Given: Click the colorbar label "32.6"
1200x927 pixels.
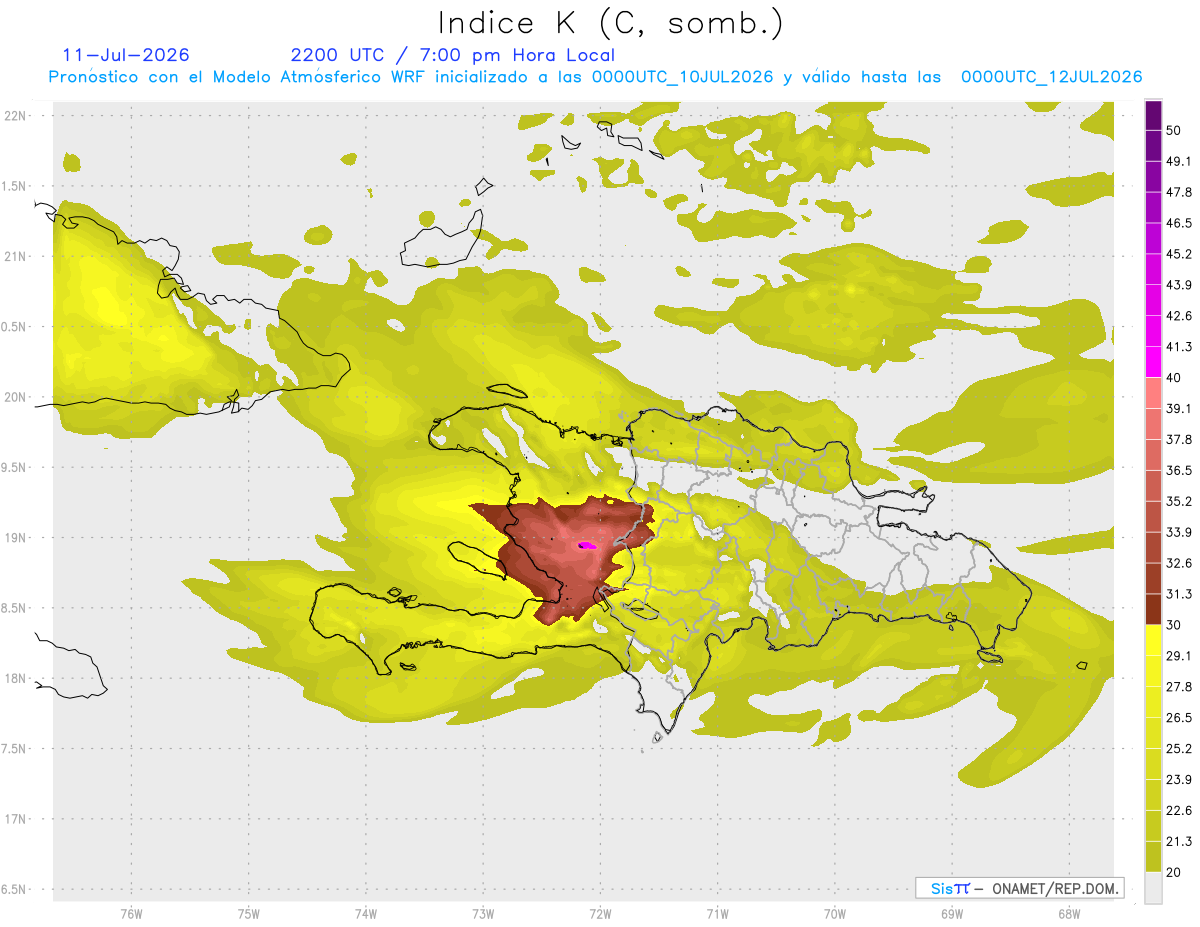Looking at the screenshot, I should coord(1178,563).
